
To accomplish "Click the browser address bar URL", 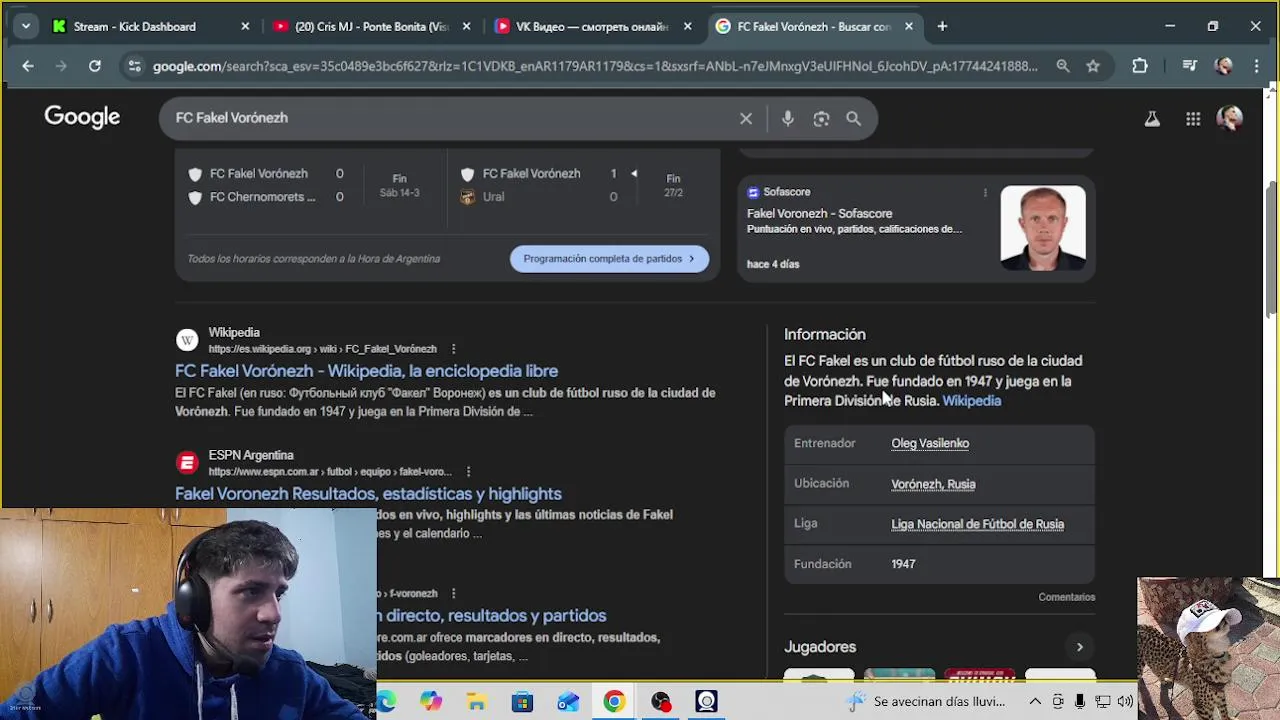I will [595, 66].
